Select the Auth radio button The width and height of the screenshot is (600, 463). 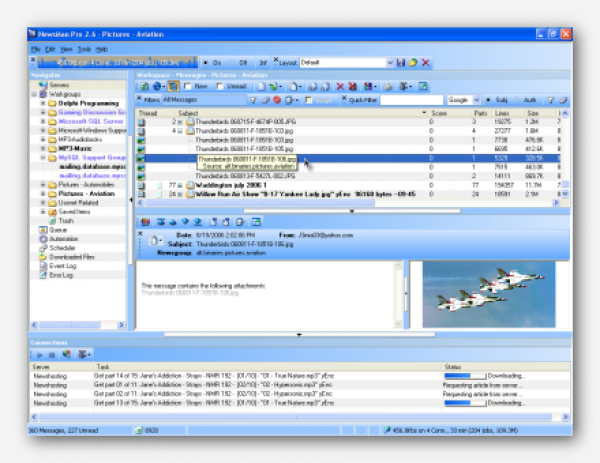pyautogui.click(x=516, y=100)
